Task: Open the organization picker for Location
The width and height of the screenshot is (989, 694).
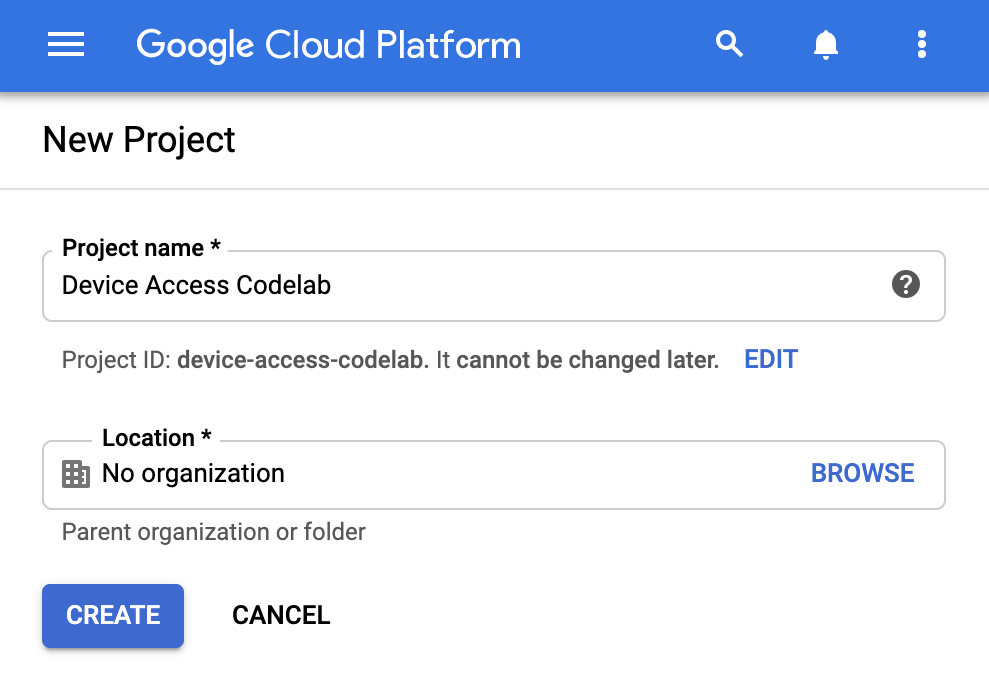Action: [862, 473]
